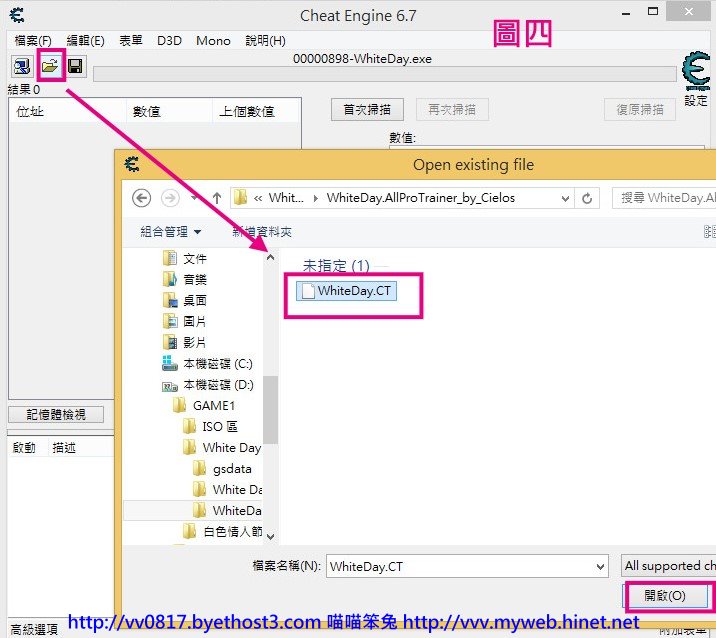The height and width of the screenshot is (638, 716).
Task: Click 再次掃描 button
Action: (452, 110)
